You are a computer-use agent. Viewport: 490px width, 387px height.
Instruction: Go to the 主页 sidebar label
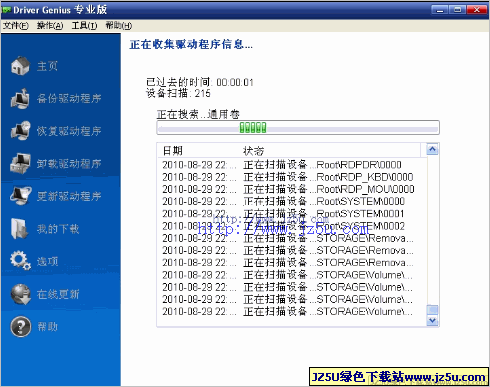(x=47, y=66)
